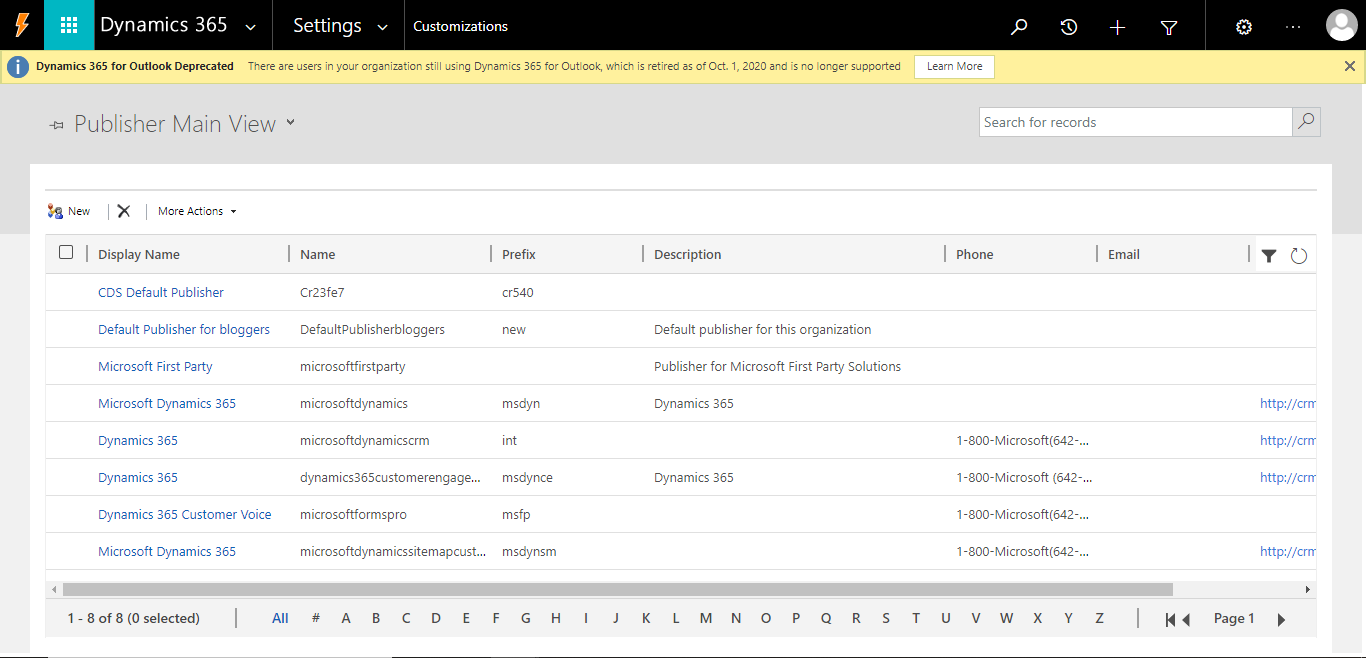Sort by Description column header
Image resolution: width=1366 pixels, height=658 pixels.
(688, 254)
